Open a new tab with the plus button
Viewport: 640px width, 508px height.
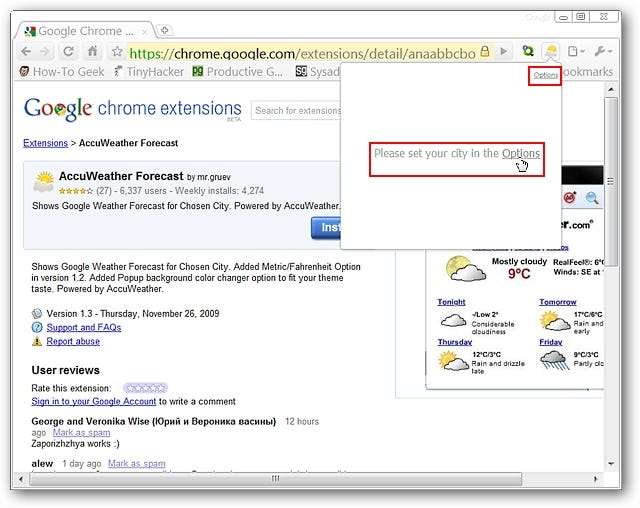tap(165, 30)
